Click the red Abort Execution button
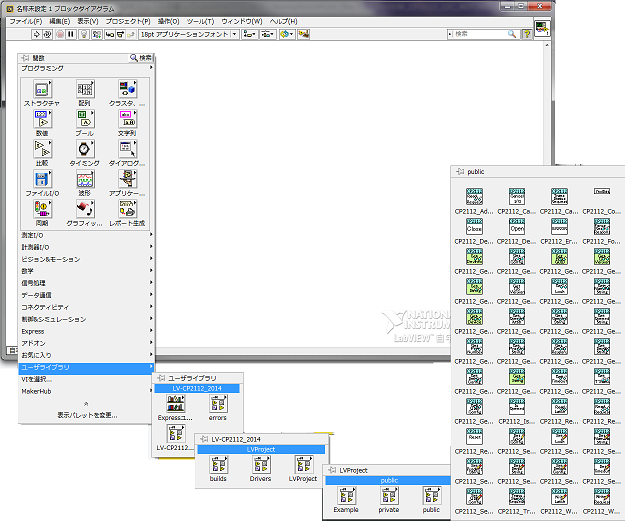This screenshot has width=625, height=521. [60, 34]
